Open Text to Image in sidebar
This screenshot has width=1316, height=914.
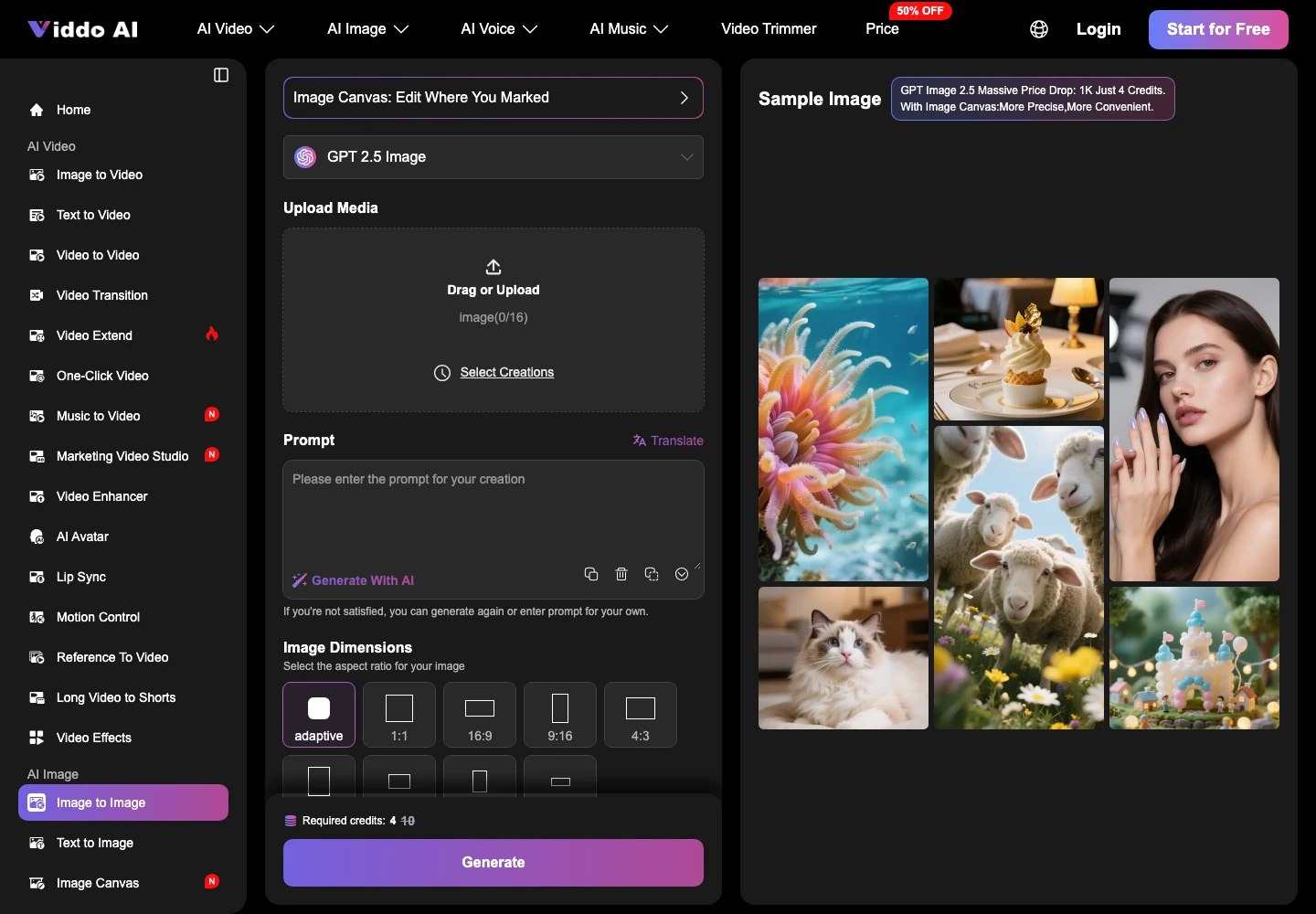pos(123,843)
